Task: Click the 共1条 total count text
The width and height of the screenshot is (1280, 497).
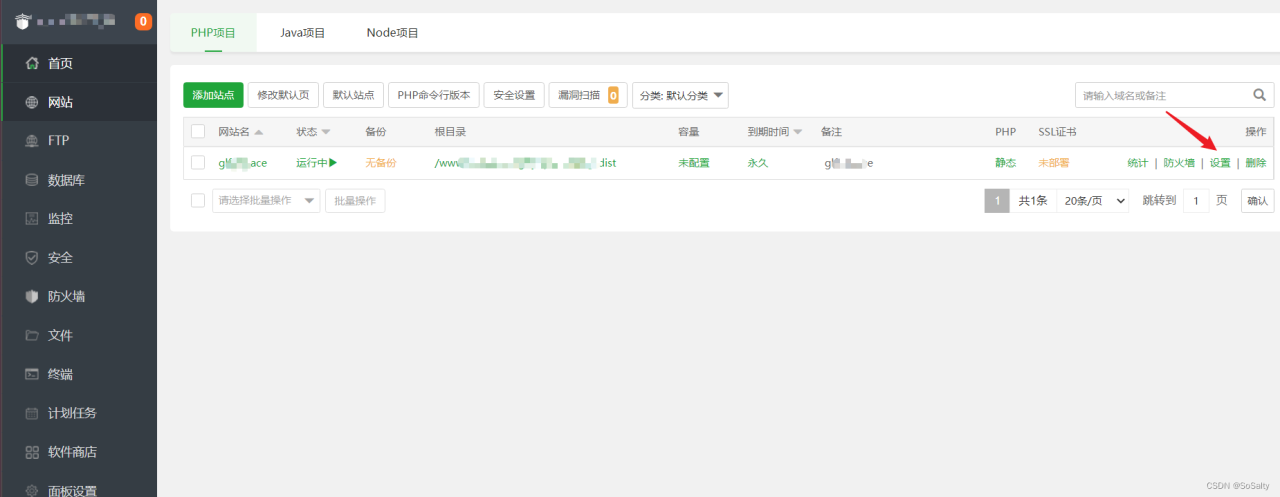Action: pyautogui.click(x=1033, y=200)
